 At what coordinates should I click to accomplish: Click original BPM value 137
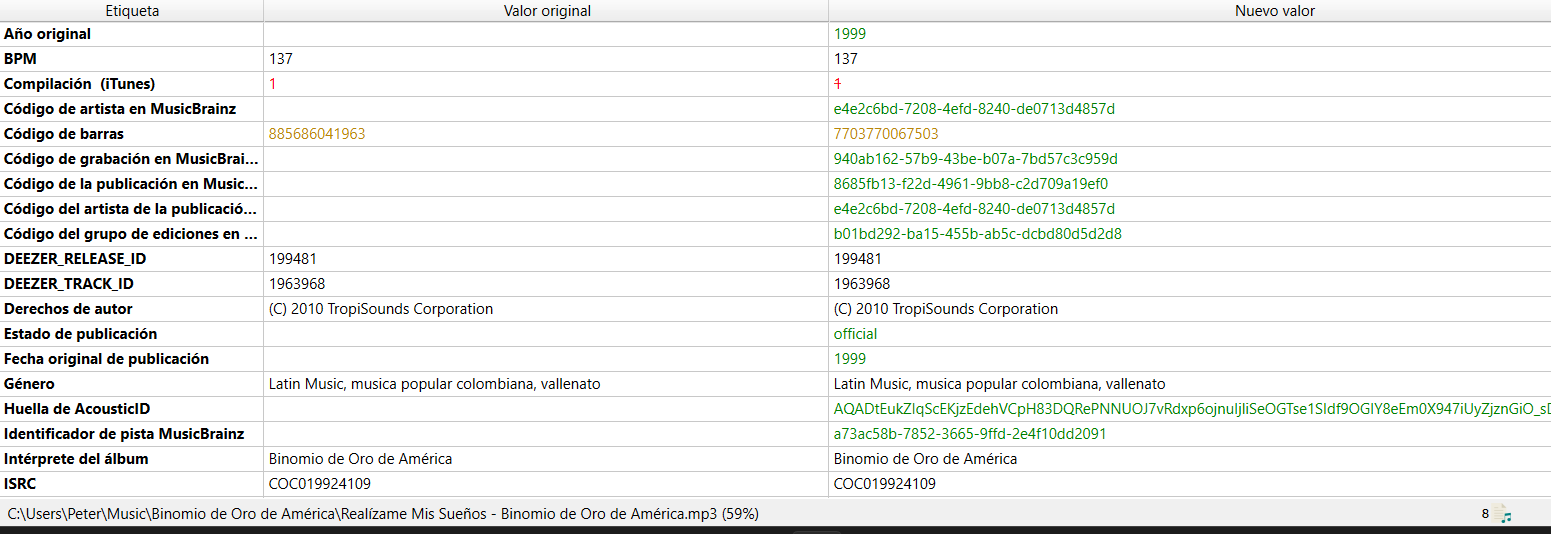click(281, 59)
